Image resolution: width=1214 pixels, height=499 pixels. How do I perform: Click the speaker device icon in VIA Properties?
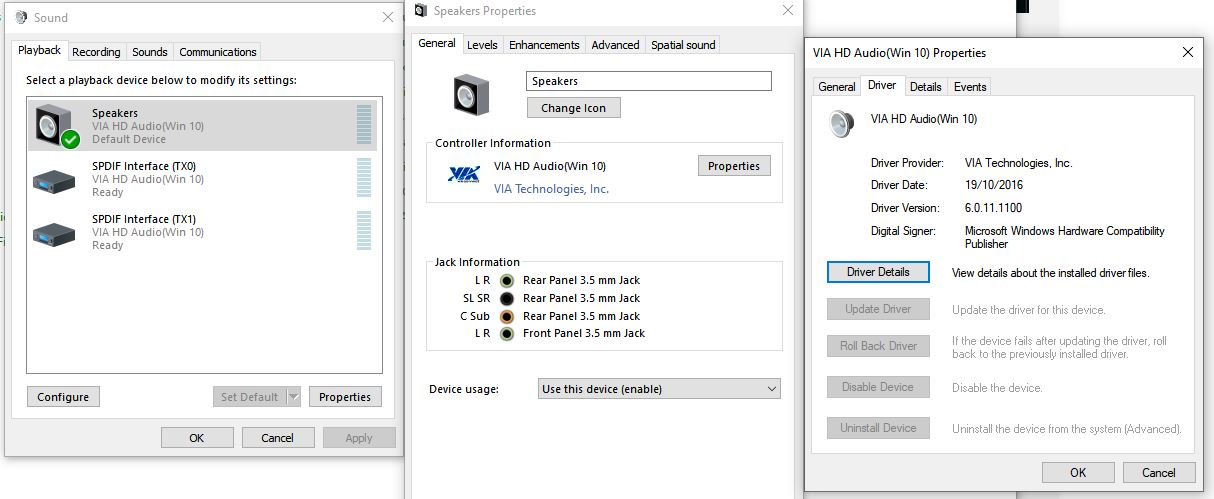pos(842,123)
